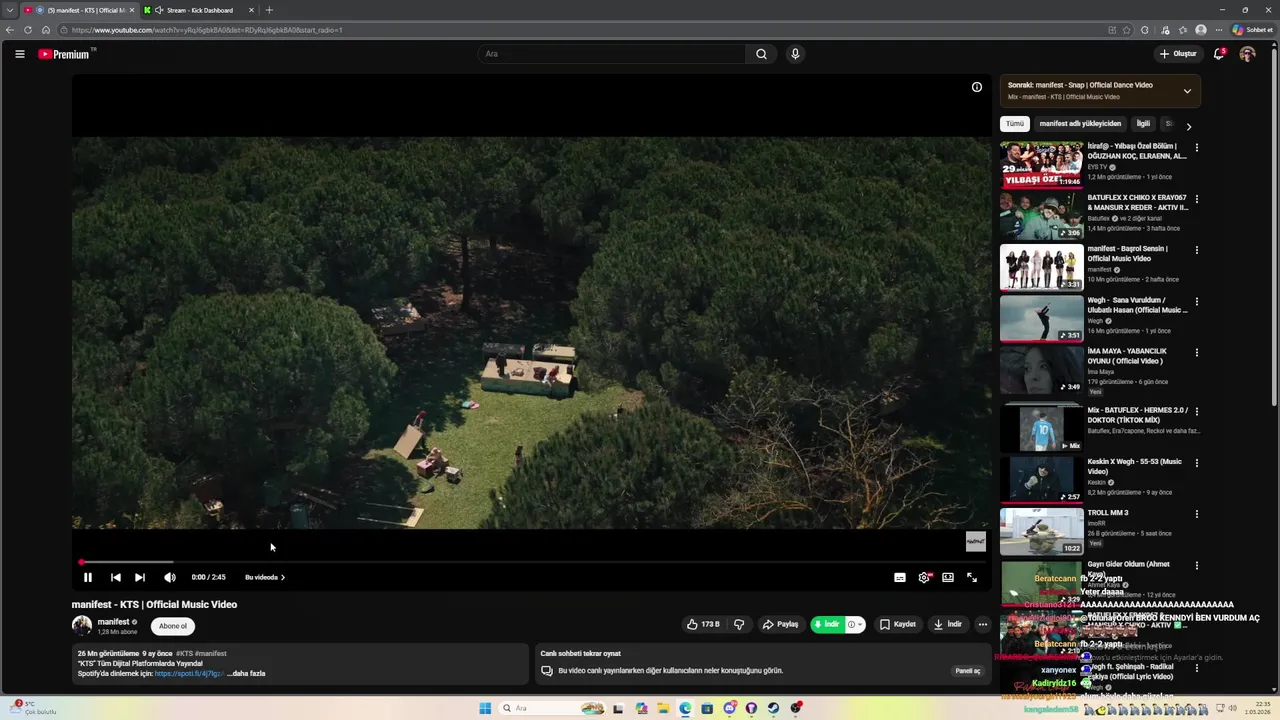Select the İlgili filter chip

1143,124
